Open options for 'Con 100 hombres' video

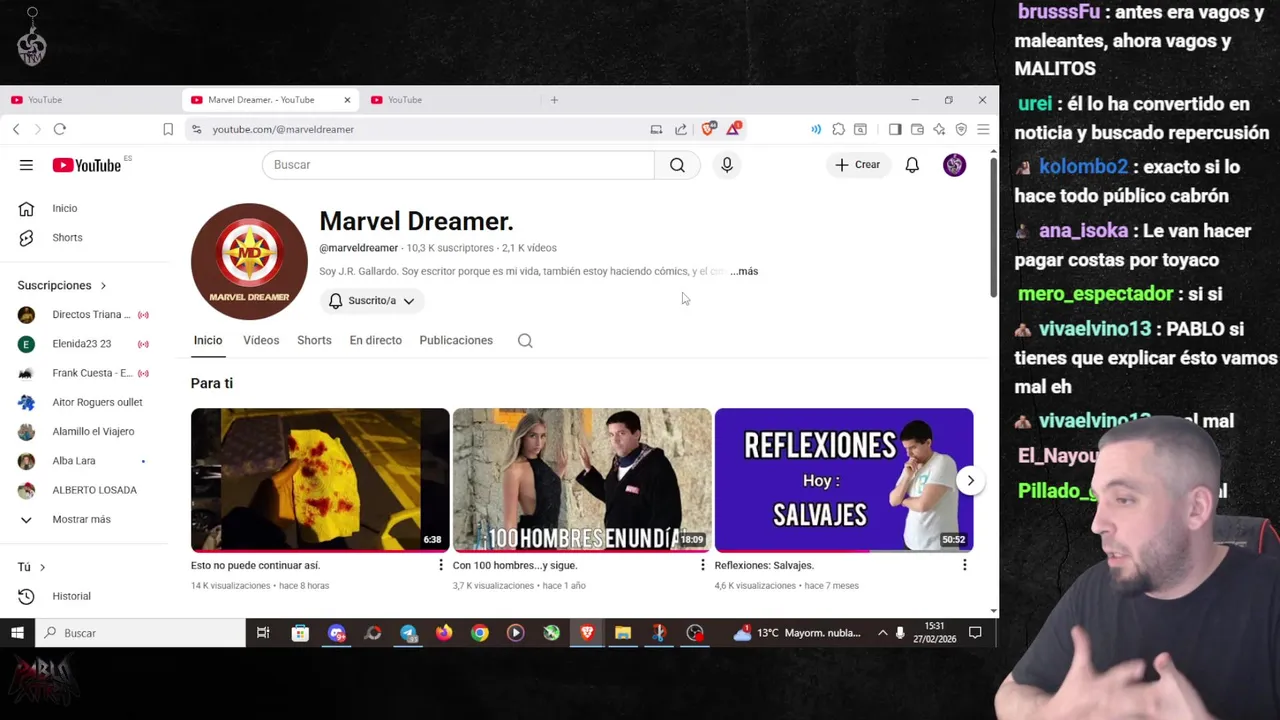click(x=702, y=566)
